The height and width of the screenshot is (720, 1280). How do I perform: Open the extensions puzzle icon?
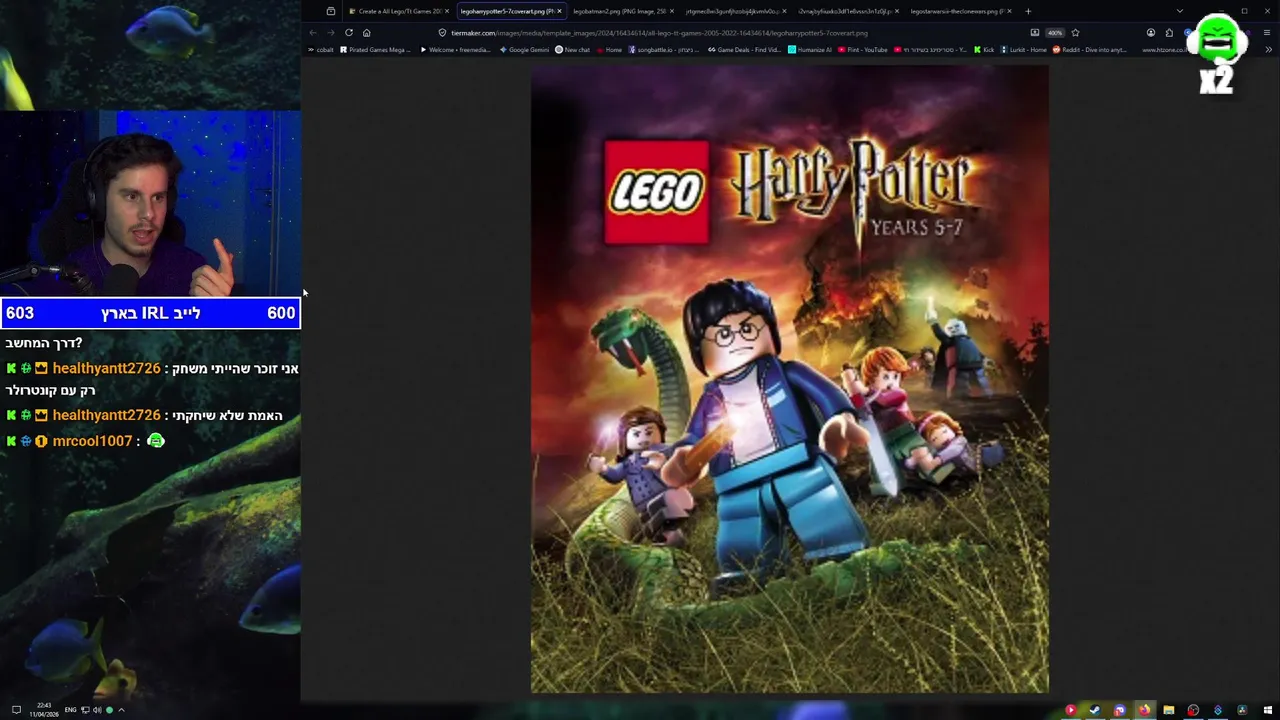(x=1169, y=32)
